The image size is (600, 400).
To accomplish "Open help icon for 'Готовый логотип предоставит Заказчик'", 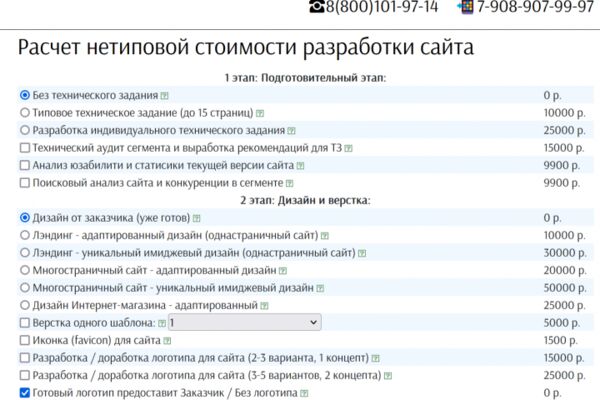I will [304, 393].
